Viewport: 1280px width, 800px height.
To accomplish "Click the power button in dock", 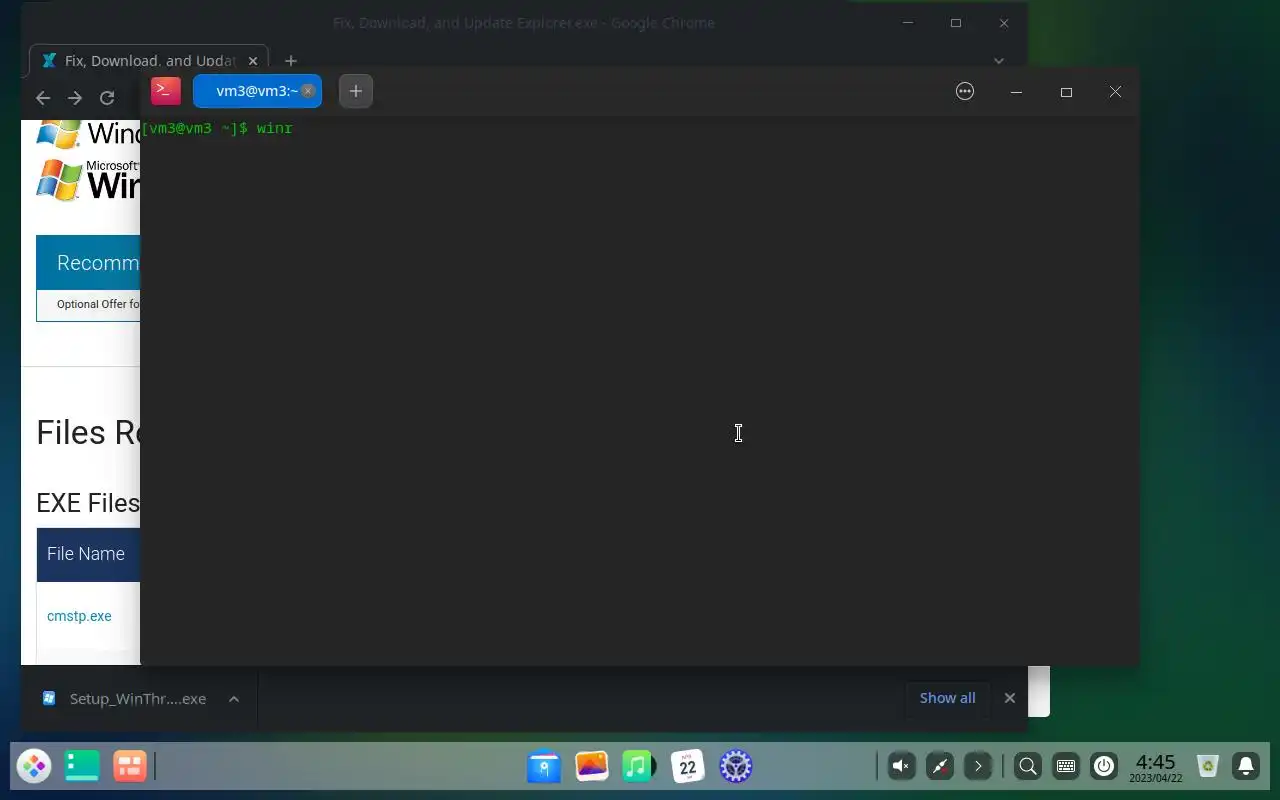I will (1104, 767).
